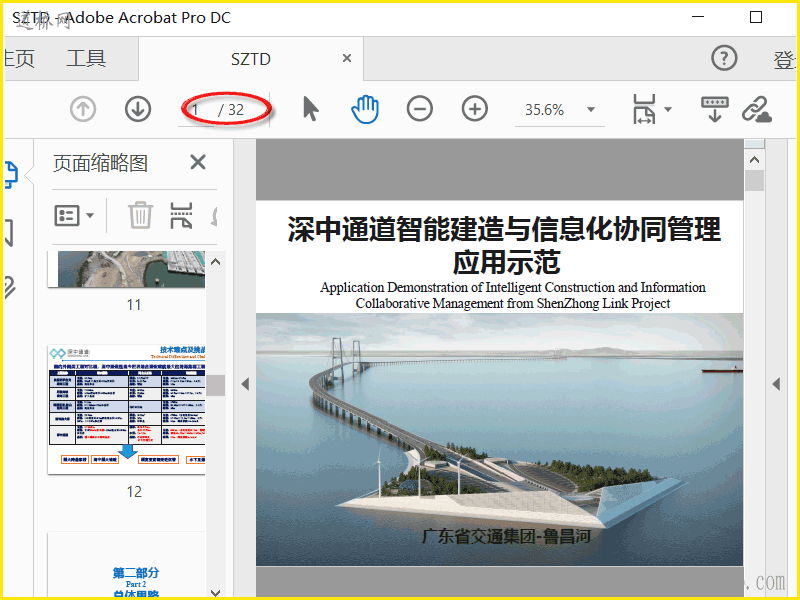Image resolution: width=800 pixels, height=600 pixels.
Task: Click the fit page width icon
Action: 644,109
